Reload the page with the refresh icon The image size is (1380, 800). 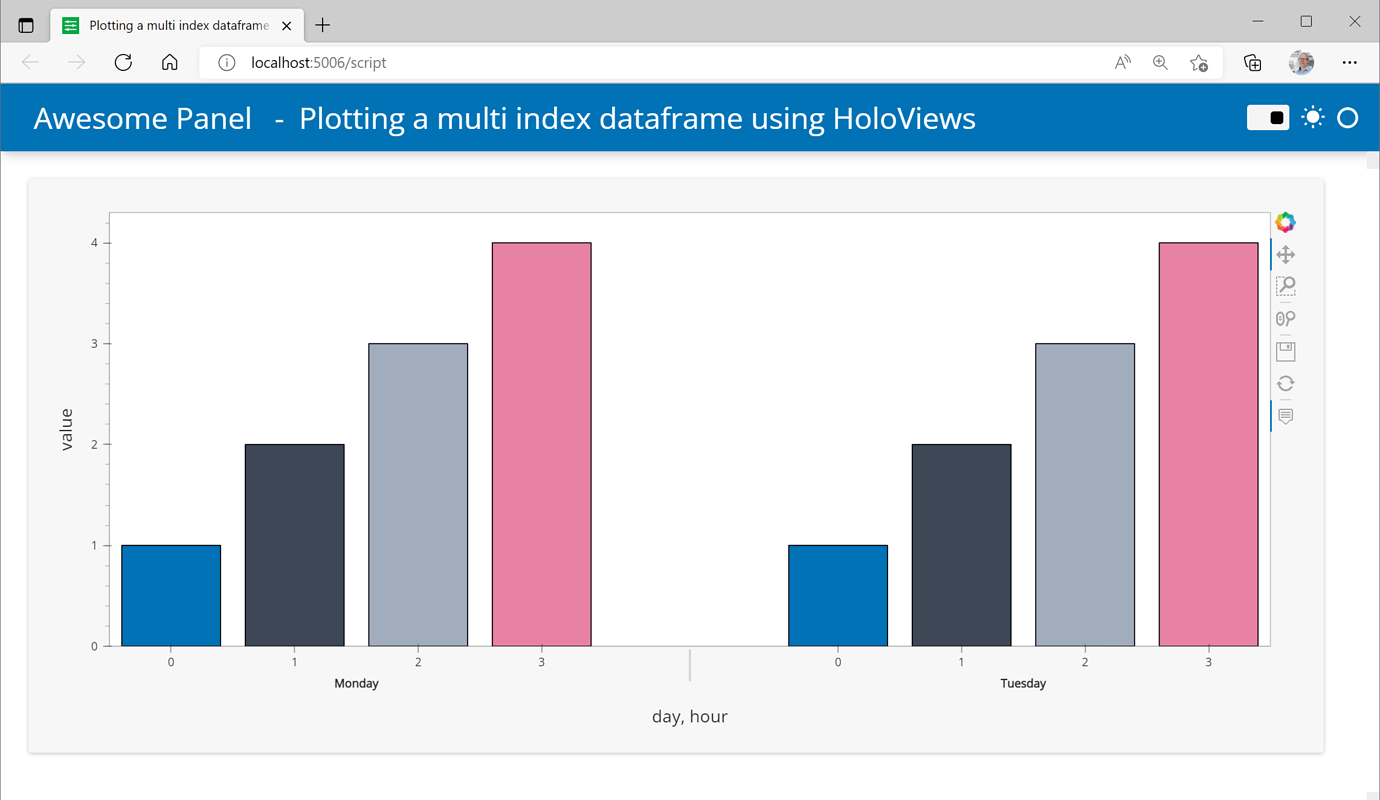tap(122, 61)
